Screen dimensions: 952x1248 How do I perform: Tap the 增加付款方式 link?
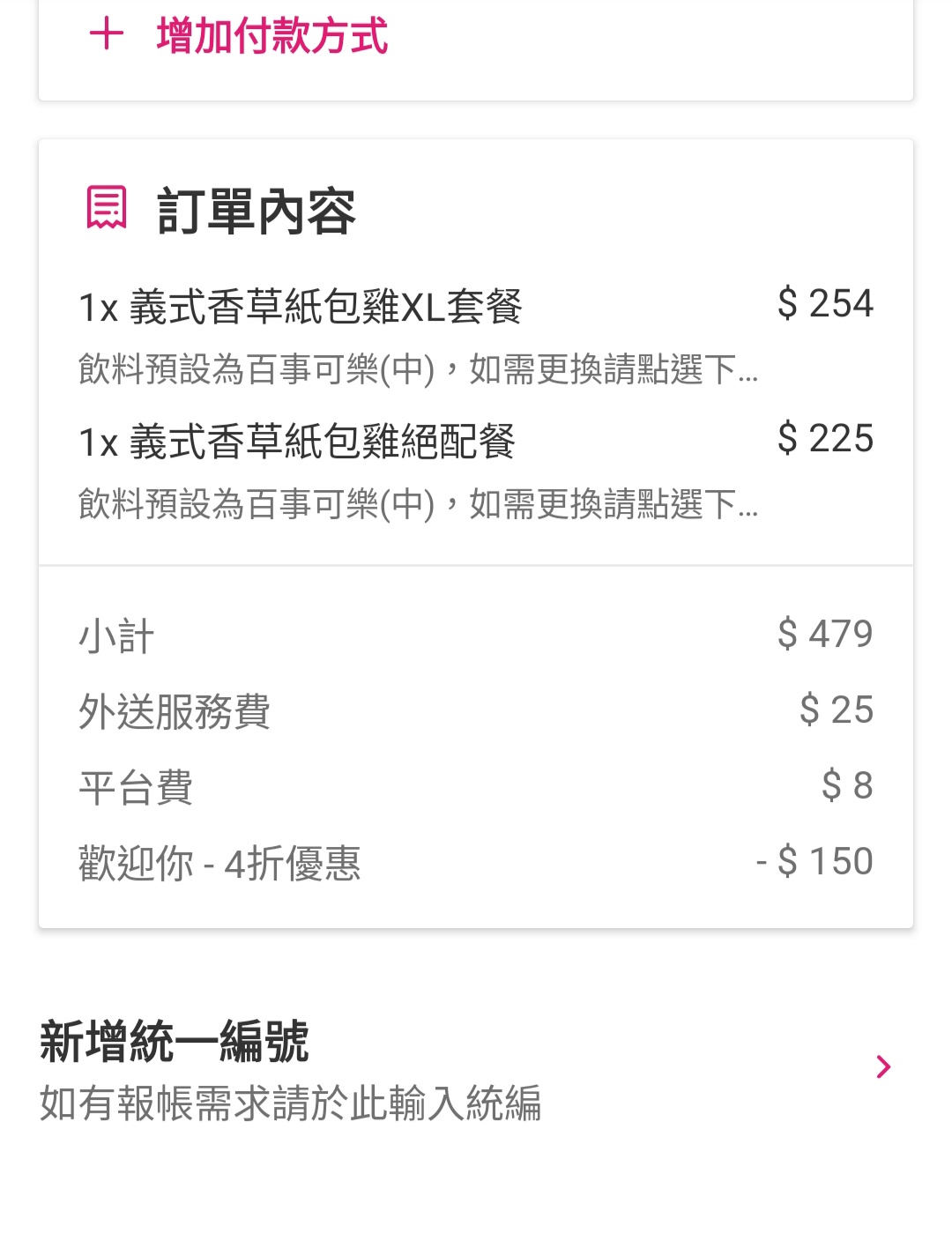271,37
